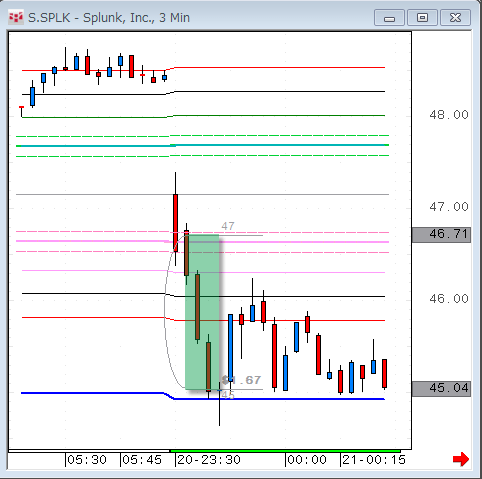482x479 pixels.
Task: Click the red arrow scroll-right icon
Action: pos(461,460)
